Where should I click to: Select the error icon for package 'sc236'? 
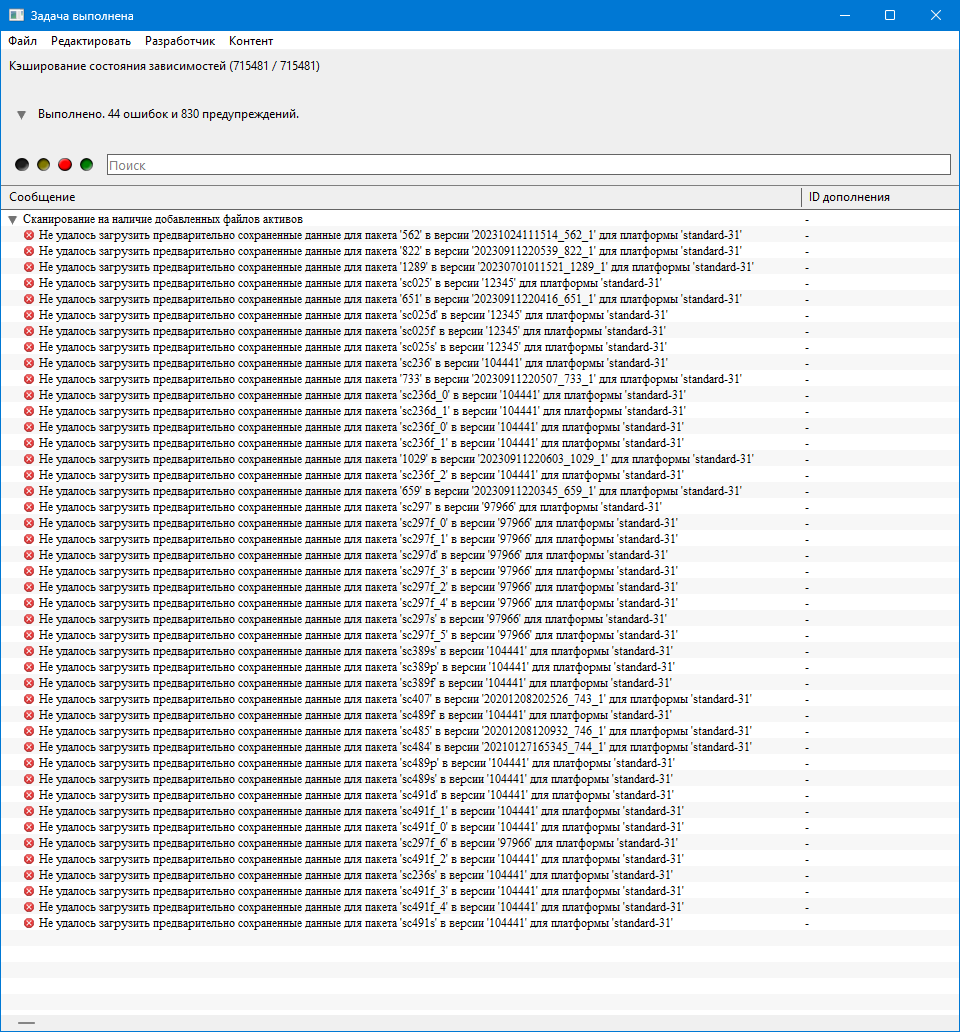pos(29,363)
